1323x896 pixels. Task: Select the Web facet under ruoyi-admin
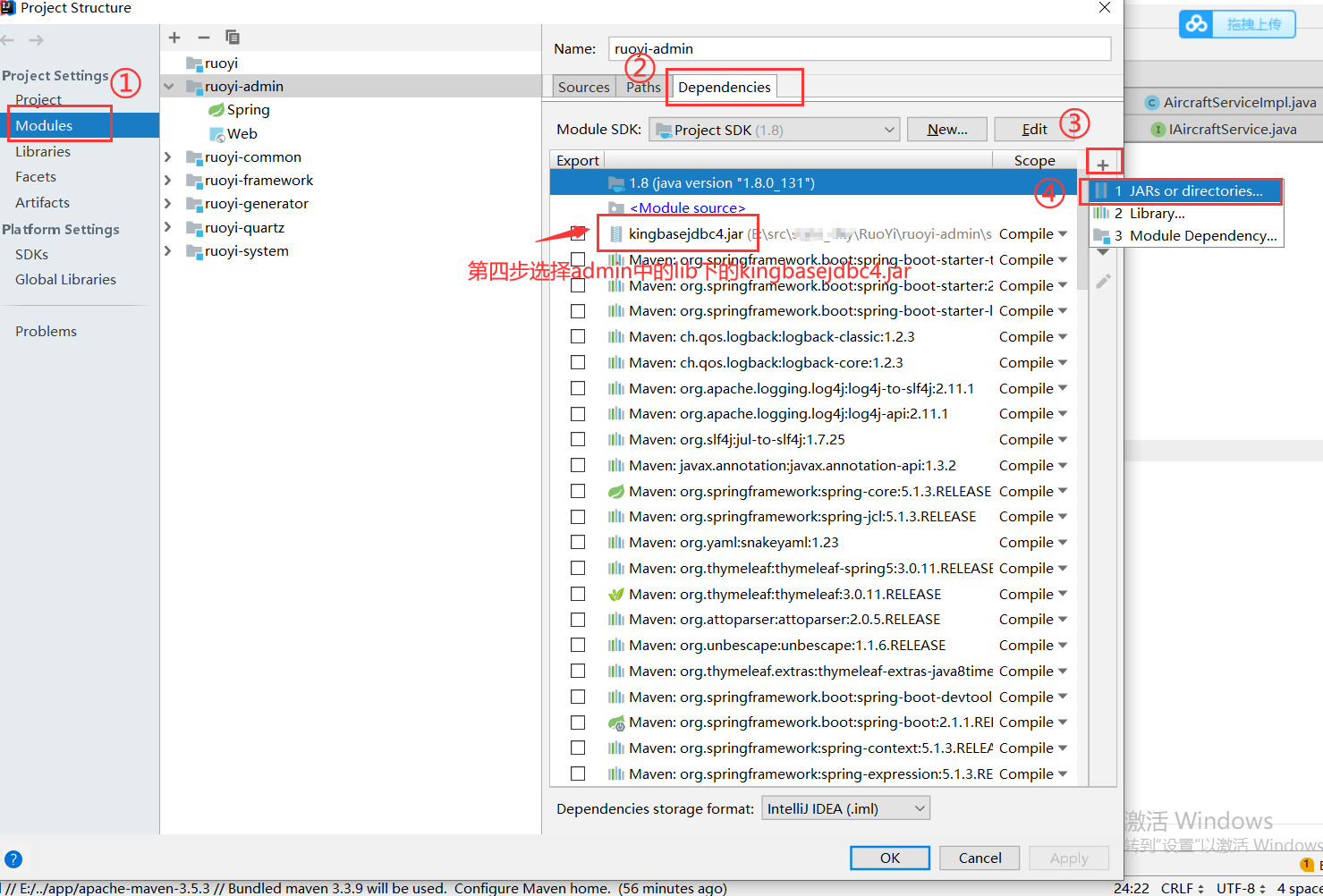(240, 133)
